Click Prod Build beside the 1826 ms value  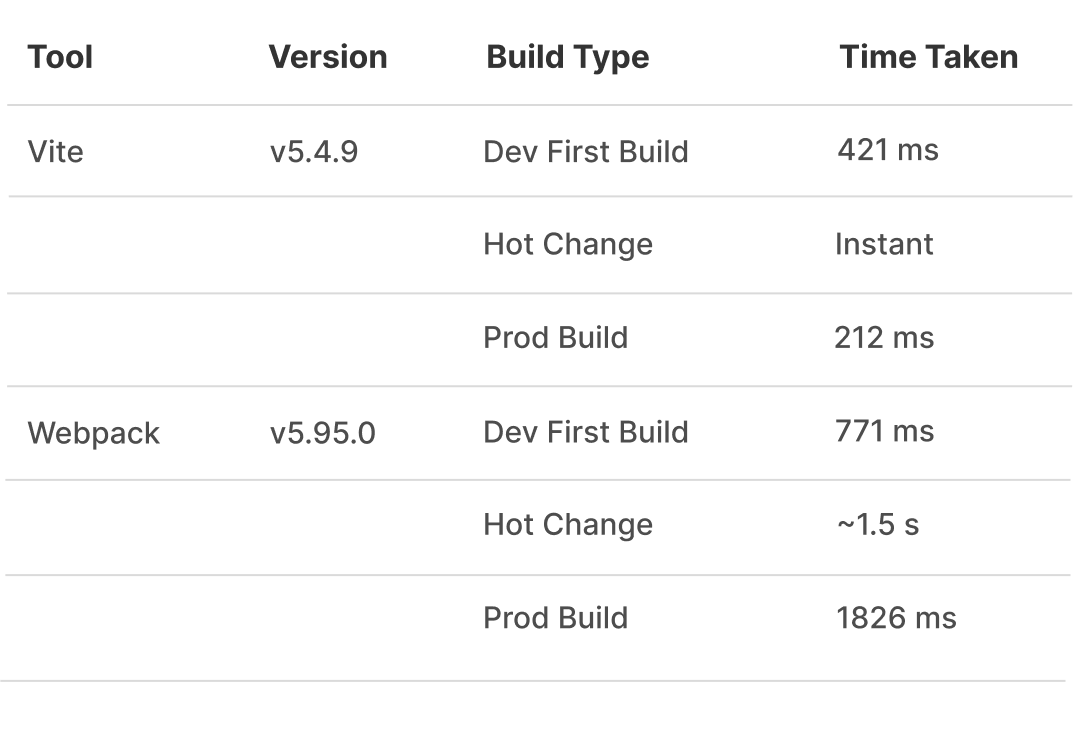tap(556, 618)
